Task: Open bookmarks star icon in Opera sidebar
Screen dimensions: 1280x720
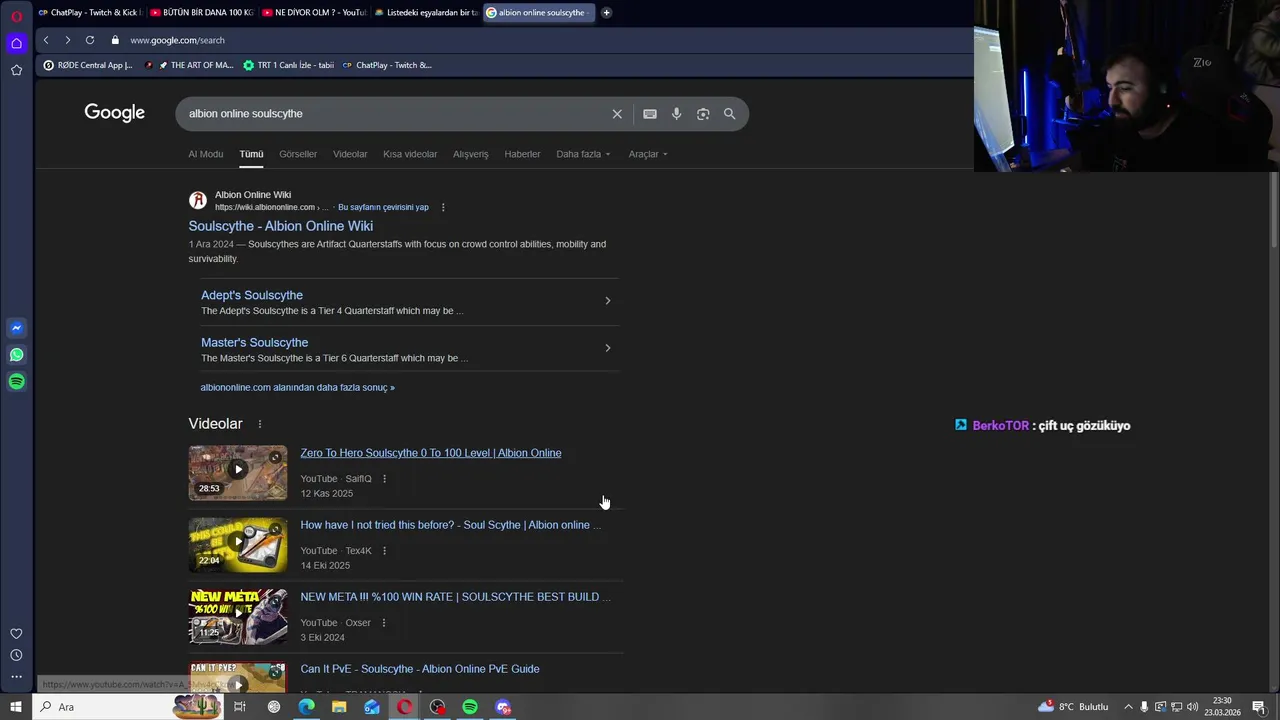Action: 16,70
